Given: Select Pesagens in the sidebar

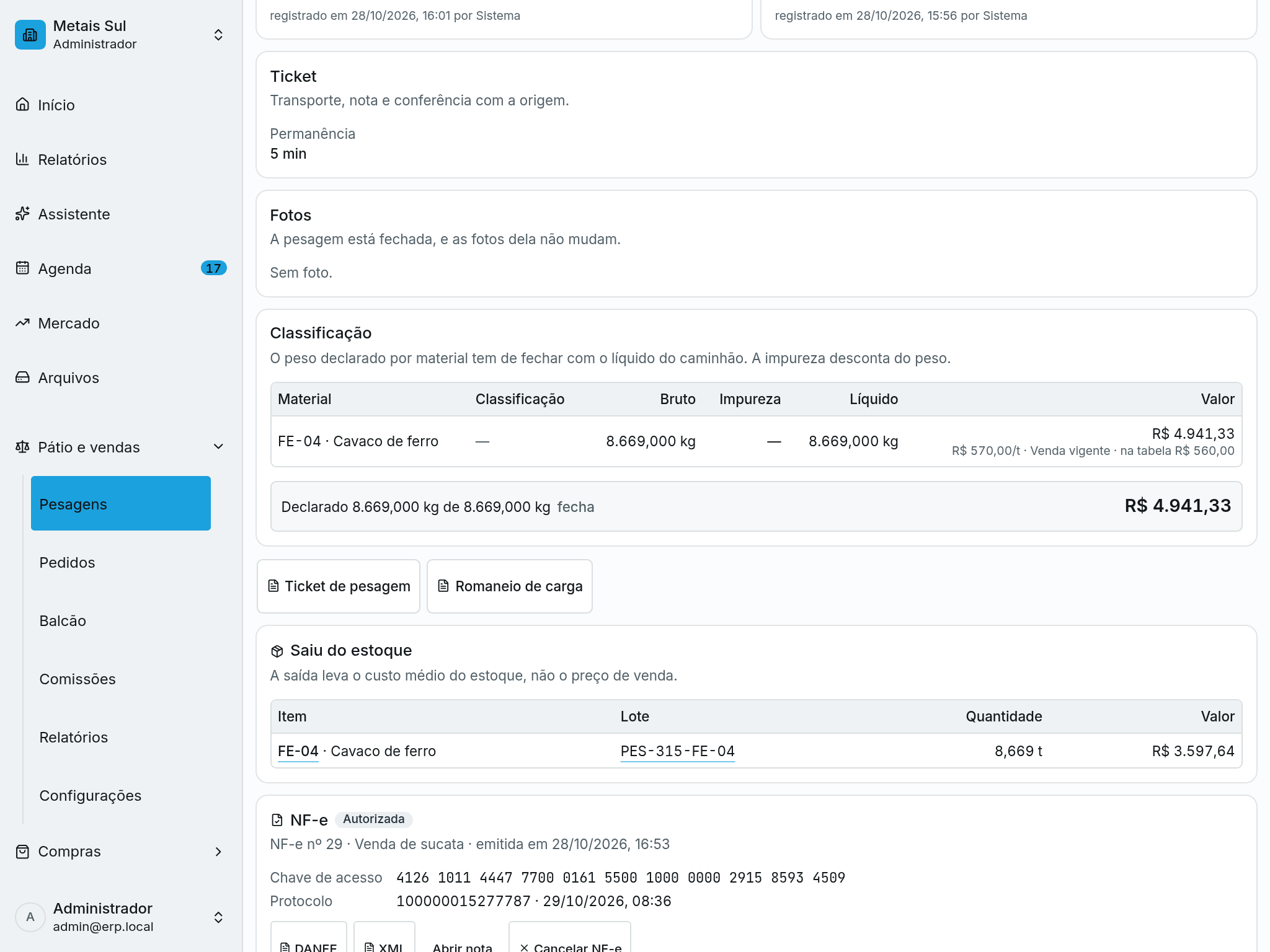Looking at the screenshot, I should pos(121,503).
